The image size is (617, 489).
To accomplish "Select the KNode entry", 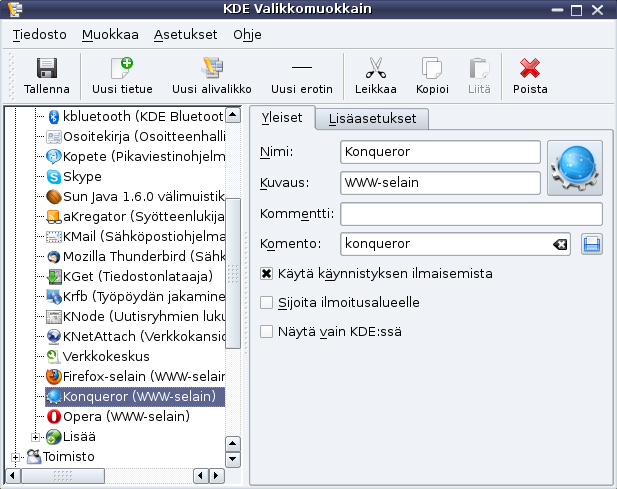I will click(135, 317).
